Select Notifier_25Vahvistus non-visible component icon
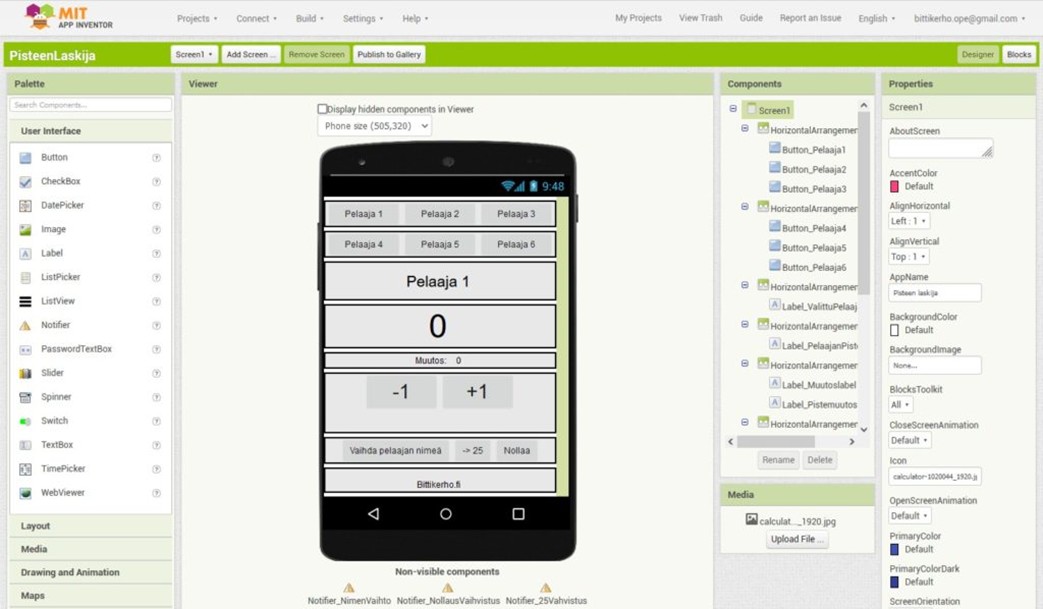 click(545, 588)
